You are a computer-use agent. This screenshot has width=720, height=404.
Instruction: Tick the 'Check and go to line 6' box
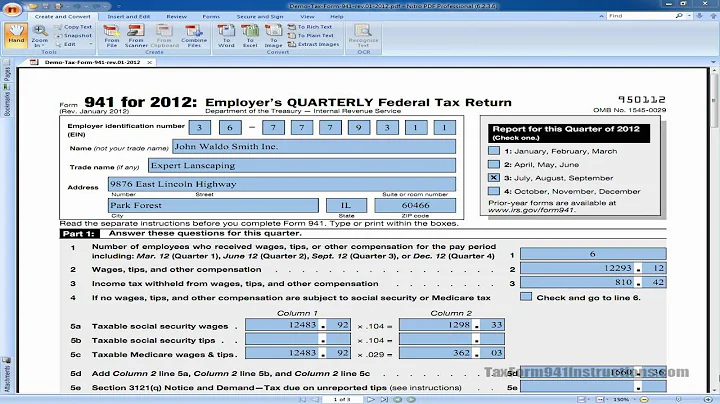pyautogui.click(x=526, y=297)
